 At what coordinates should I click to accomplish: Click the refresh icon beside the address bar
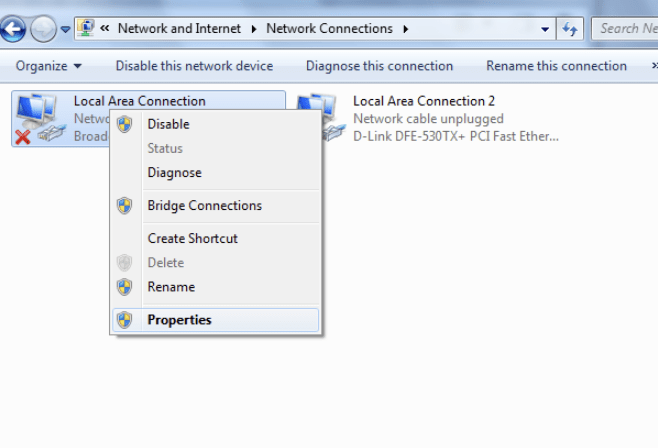click(x=571, y=29)
